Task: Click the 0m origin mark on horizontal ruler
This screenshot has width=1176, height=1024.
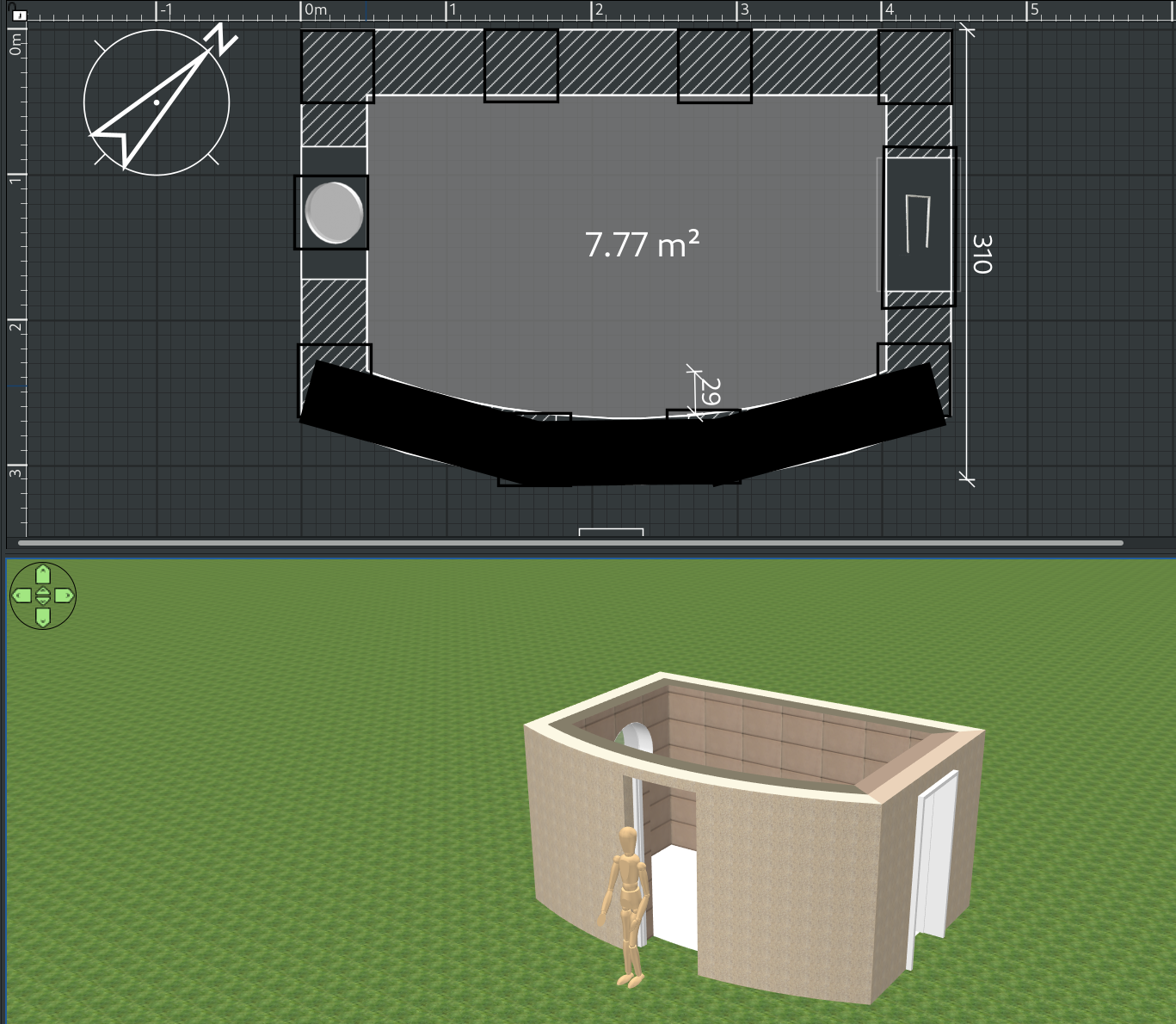Action: coord(316,10)
